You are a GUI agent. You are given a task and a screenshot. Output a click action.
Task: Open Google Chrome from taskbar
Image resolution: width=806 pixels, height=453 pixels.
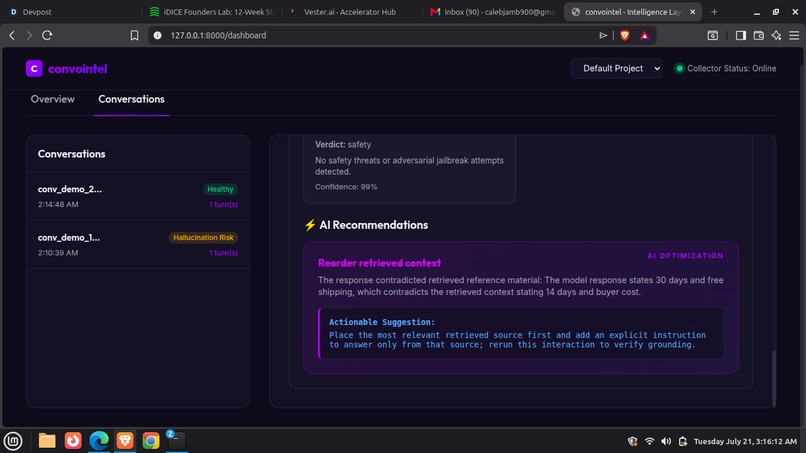click(x=151, y=441)
